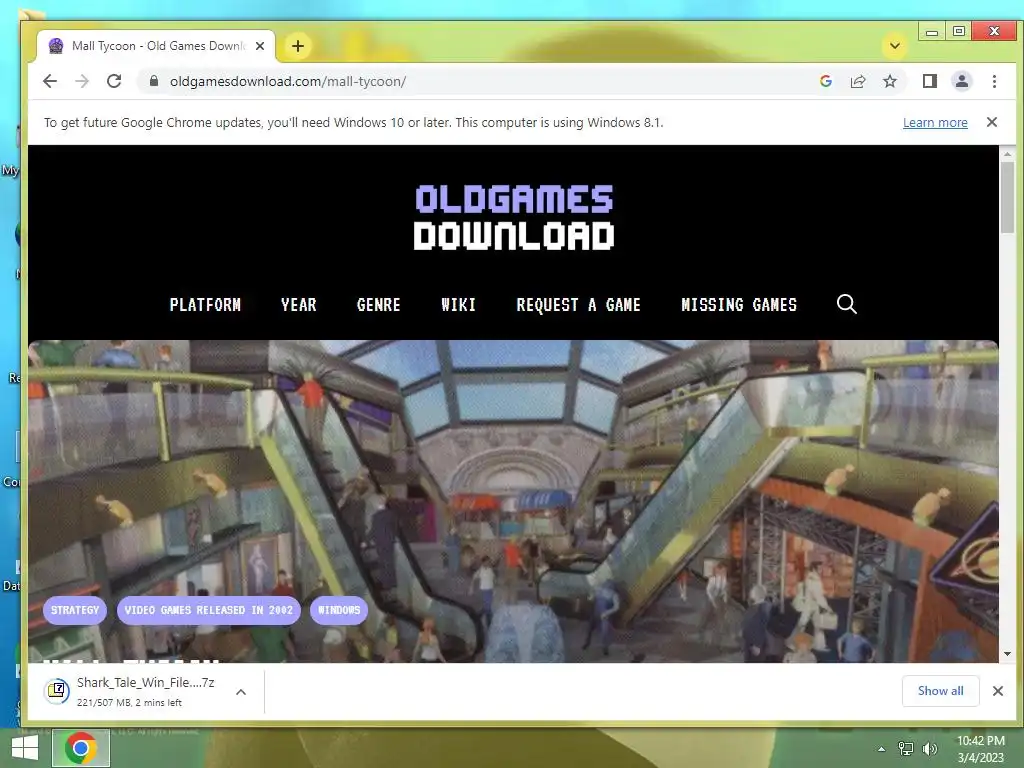Open the browser side panel
The width and height of the screenshot is (1024, 768).
[x=929, y=81]
